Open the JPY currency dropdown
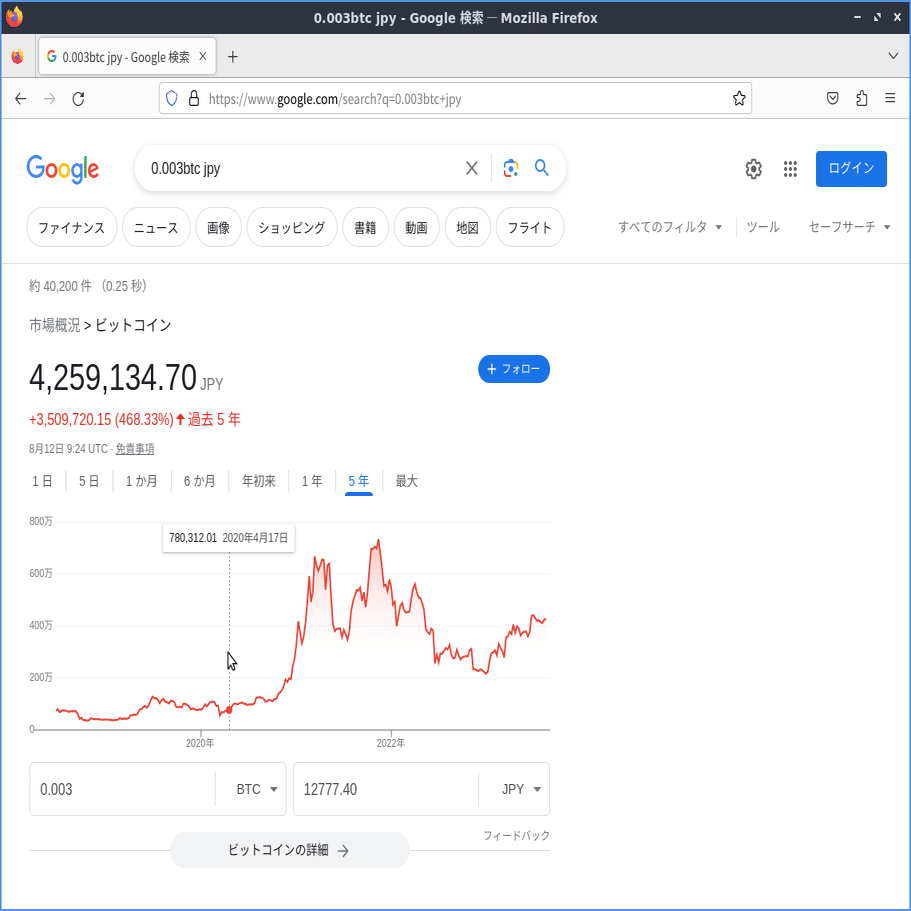Viewport: 911px width, 911px height. pyautogui.click(x=521, y=789)
